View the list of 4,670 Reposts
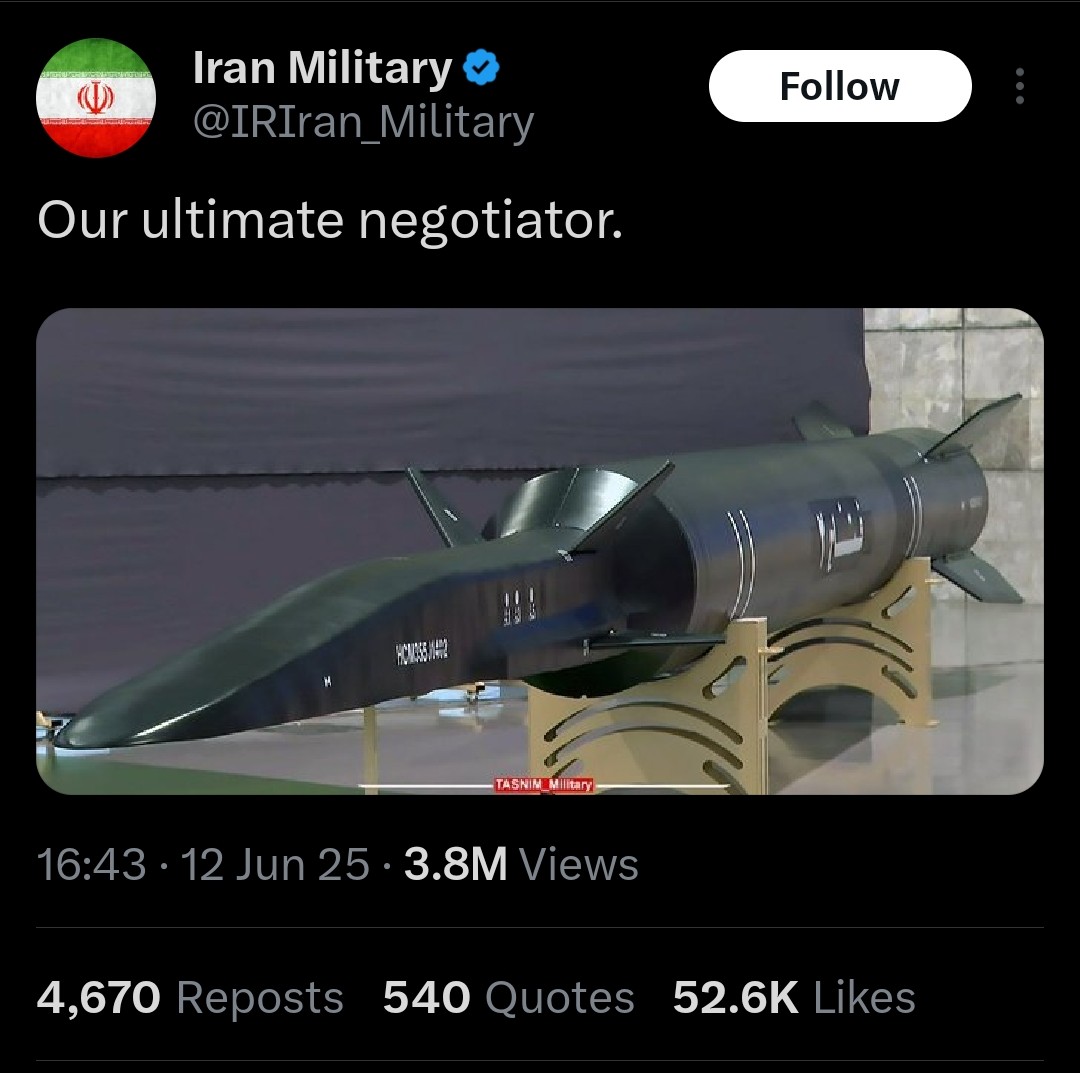 point(190,997)
